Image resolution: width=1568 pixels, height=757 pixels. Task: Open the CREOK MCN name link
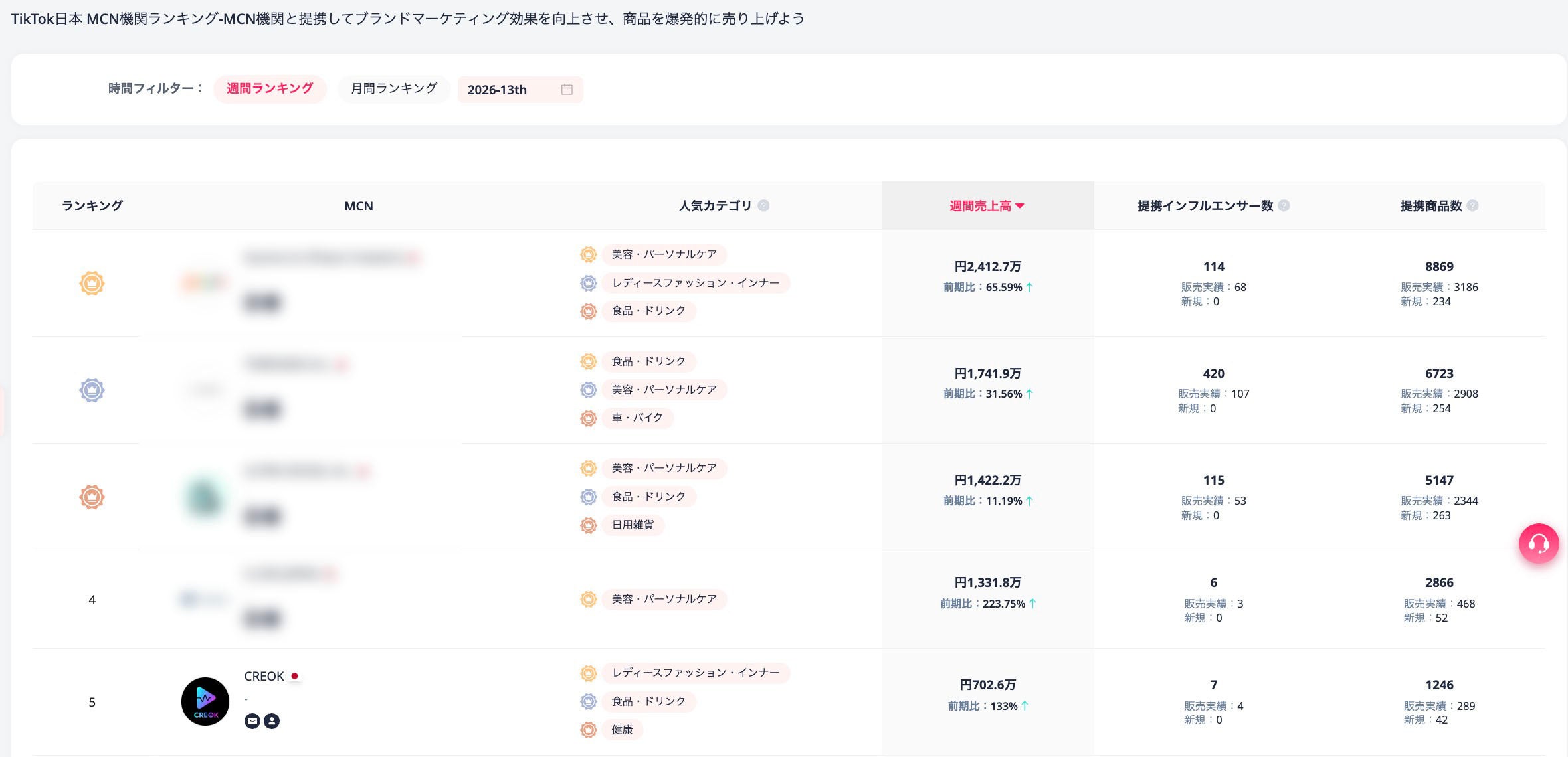coord(264,676)
